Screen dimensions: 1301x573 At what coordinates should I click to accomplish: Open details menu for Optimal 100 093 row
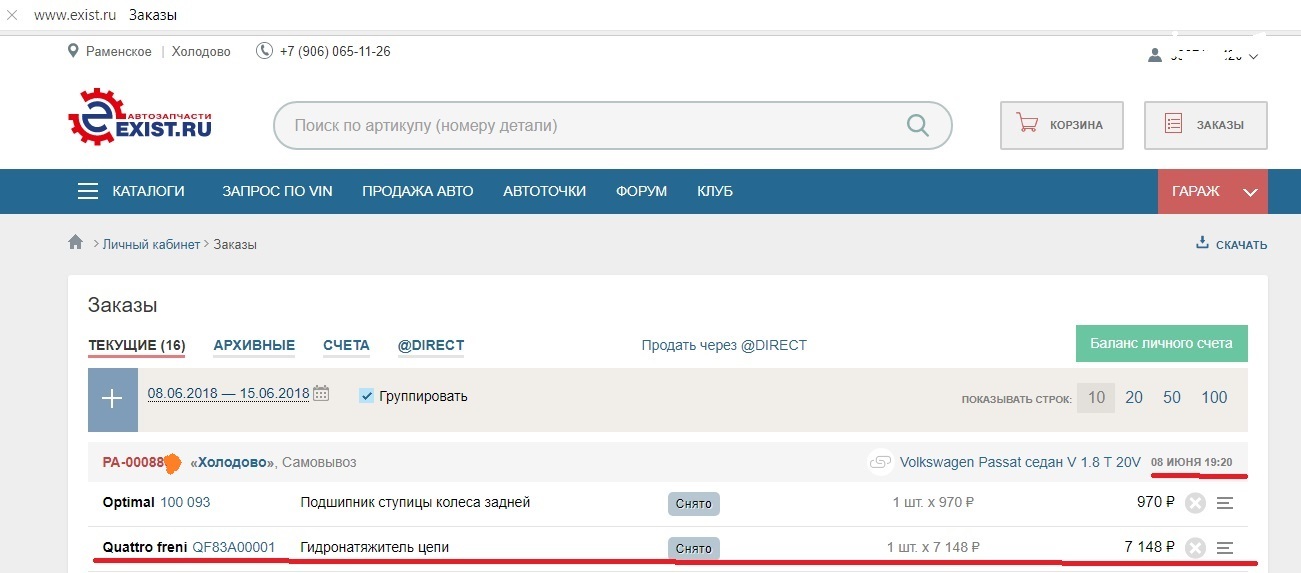(x=1225, y=503)
